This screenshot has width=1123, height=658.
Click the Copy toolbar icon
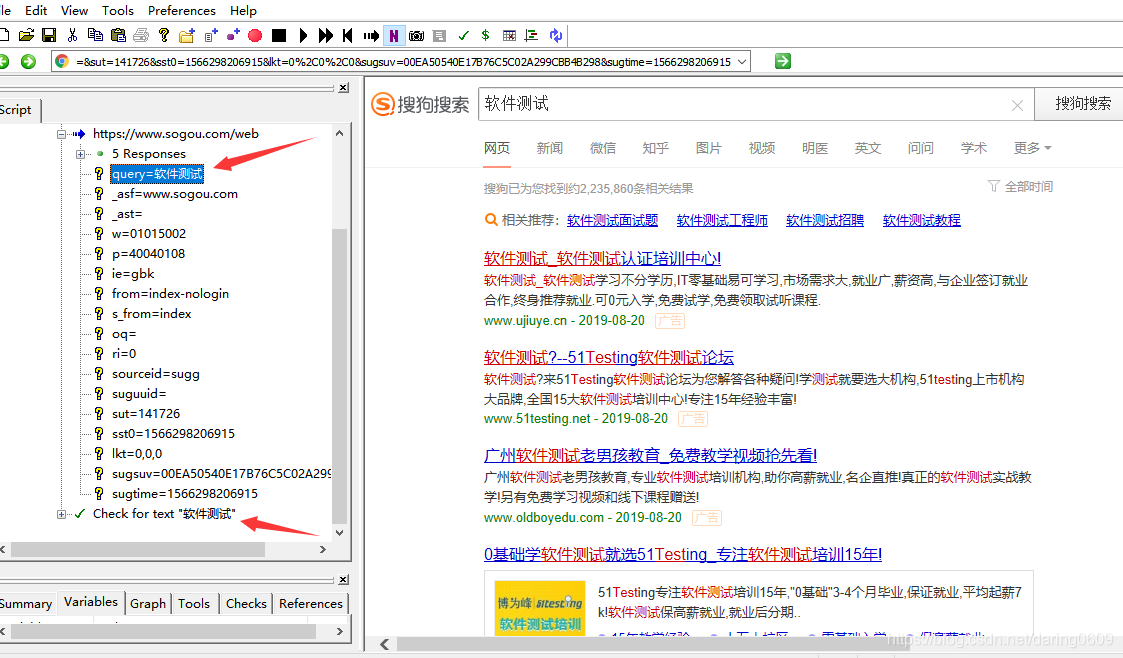[x=95, y=35]
